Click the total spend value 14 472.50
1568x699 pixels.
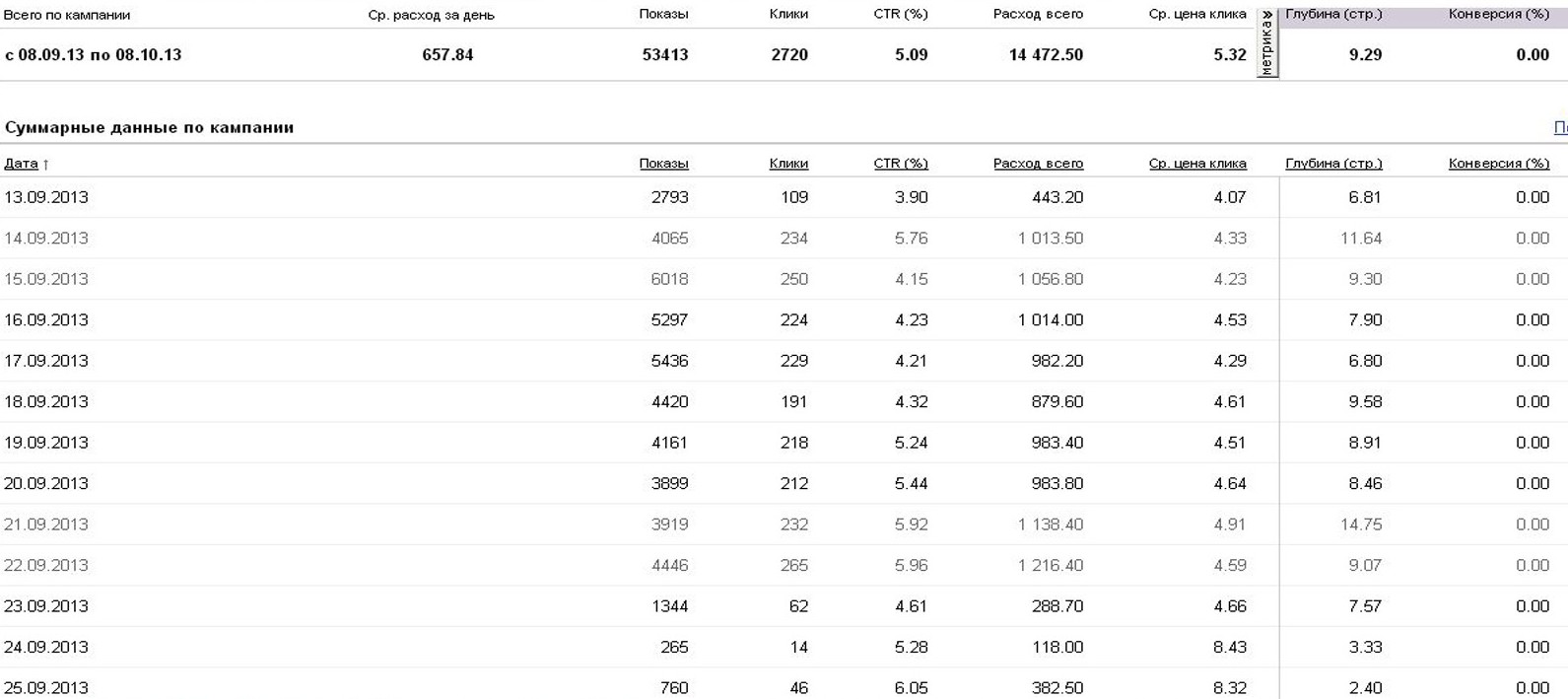tap(1046, 55)
